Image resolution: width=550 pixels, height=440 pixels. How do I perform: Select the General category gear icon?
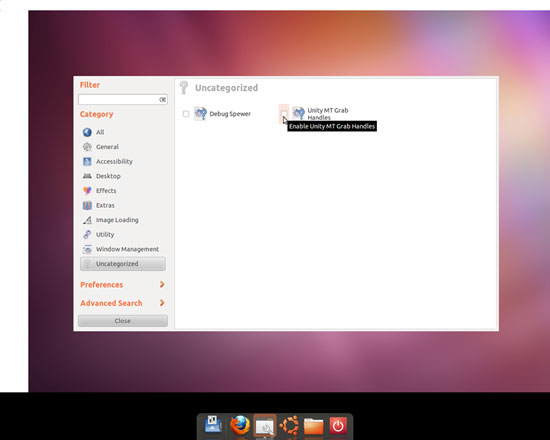click(87, 147)
